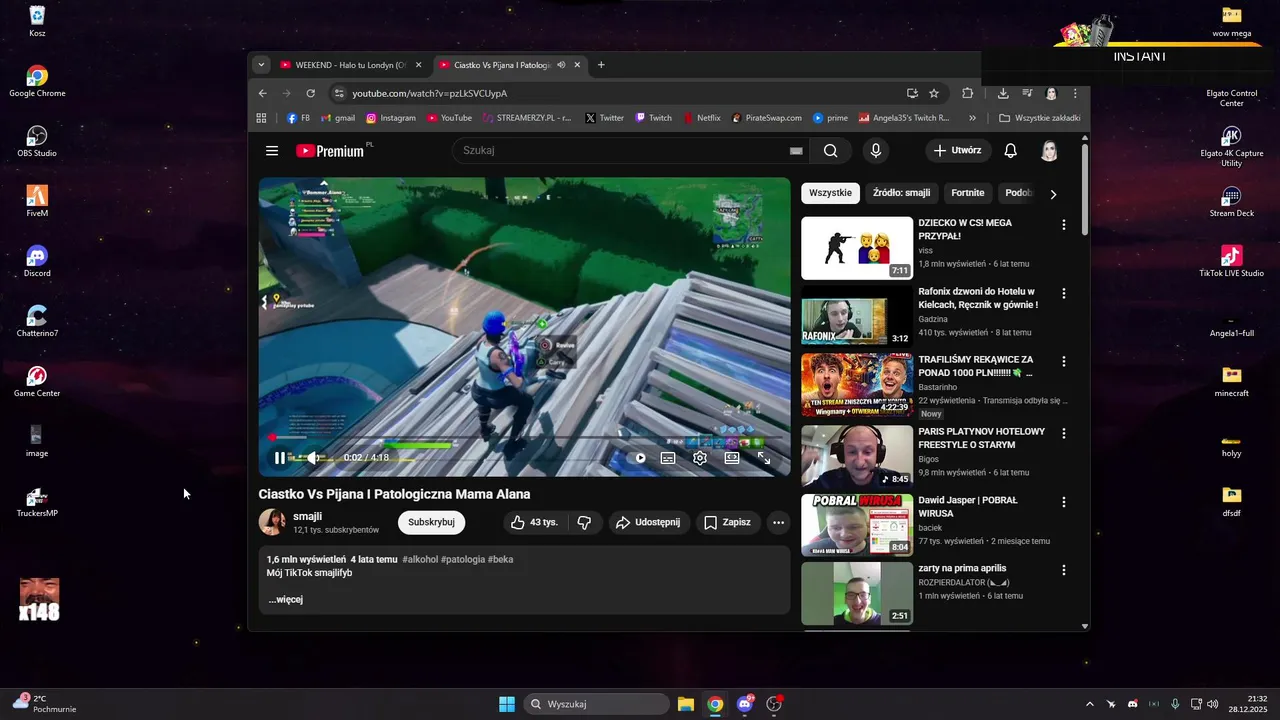Viewport: 1280px width, 720px height.
Task: Select Discord desktop icon
Action: (x=37, y=261)
